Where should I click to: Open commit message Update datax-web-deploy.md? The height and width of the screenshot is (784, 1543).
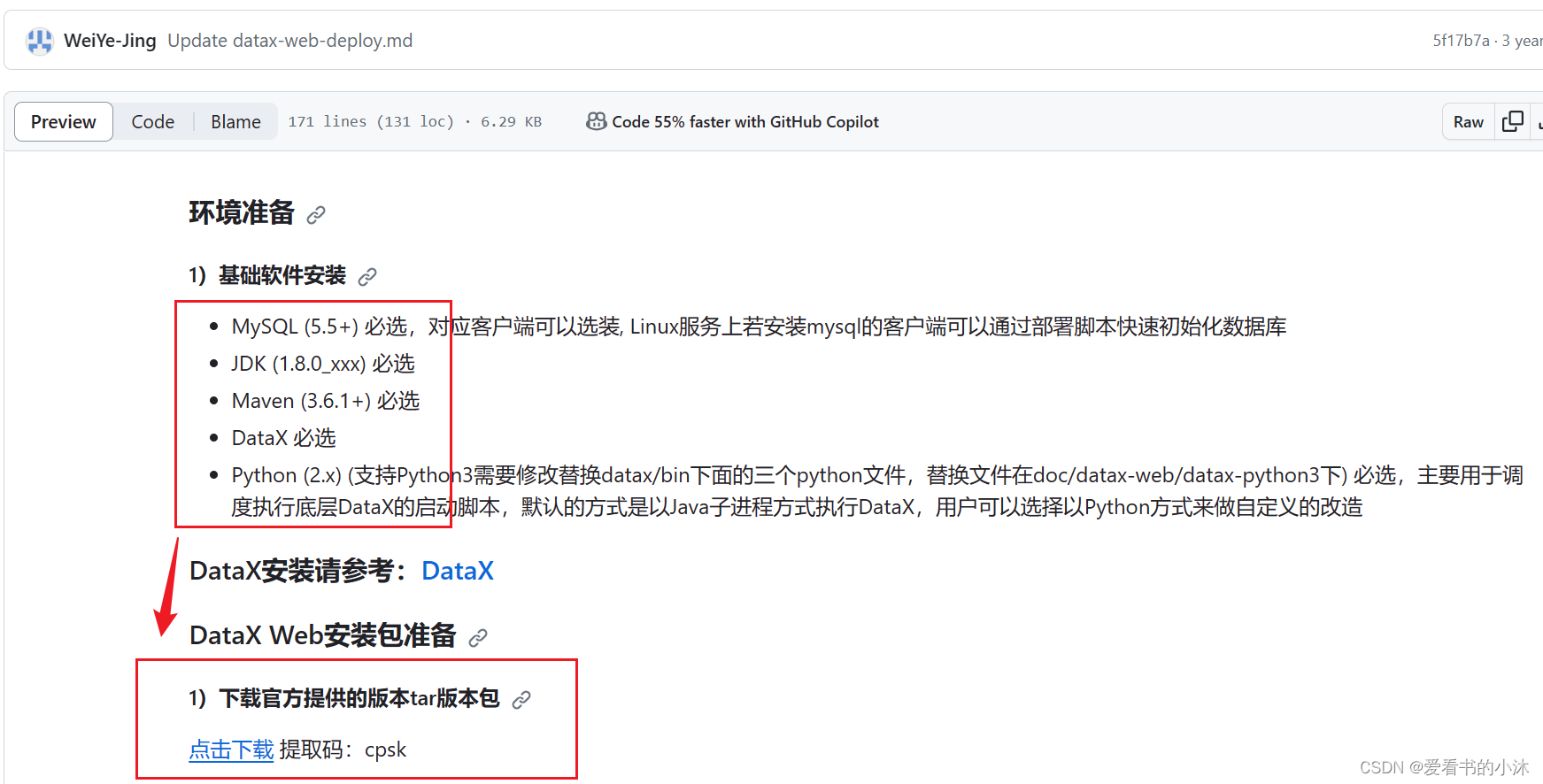[x=290, y=41]
